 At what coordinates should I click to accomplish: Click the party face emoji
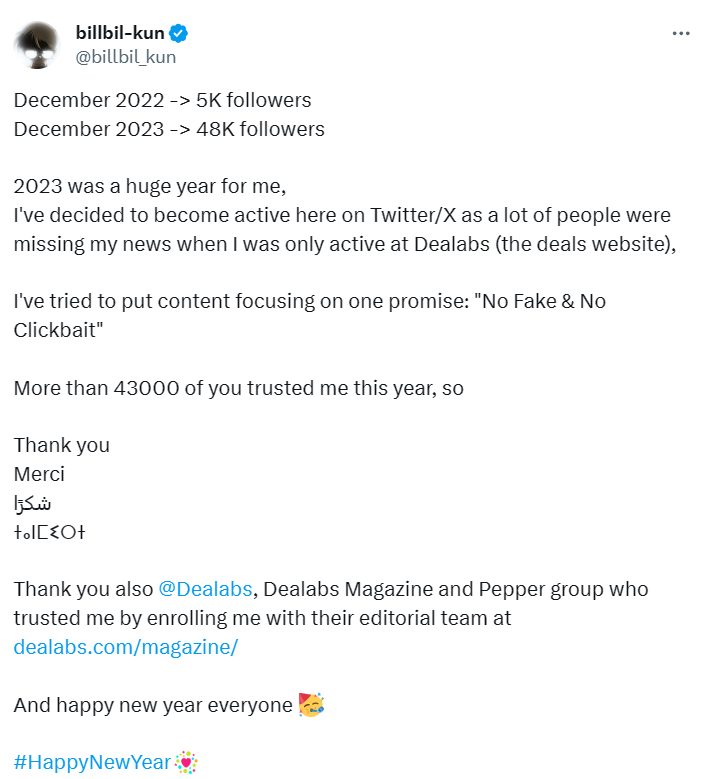pyautogui.click(x=311, y=705)
